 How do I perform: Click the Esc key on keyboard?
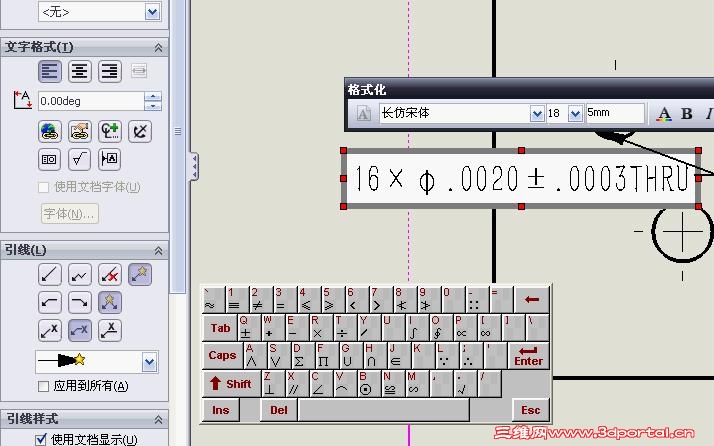(x=531, y=410)
